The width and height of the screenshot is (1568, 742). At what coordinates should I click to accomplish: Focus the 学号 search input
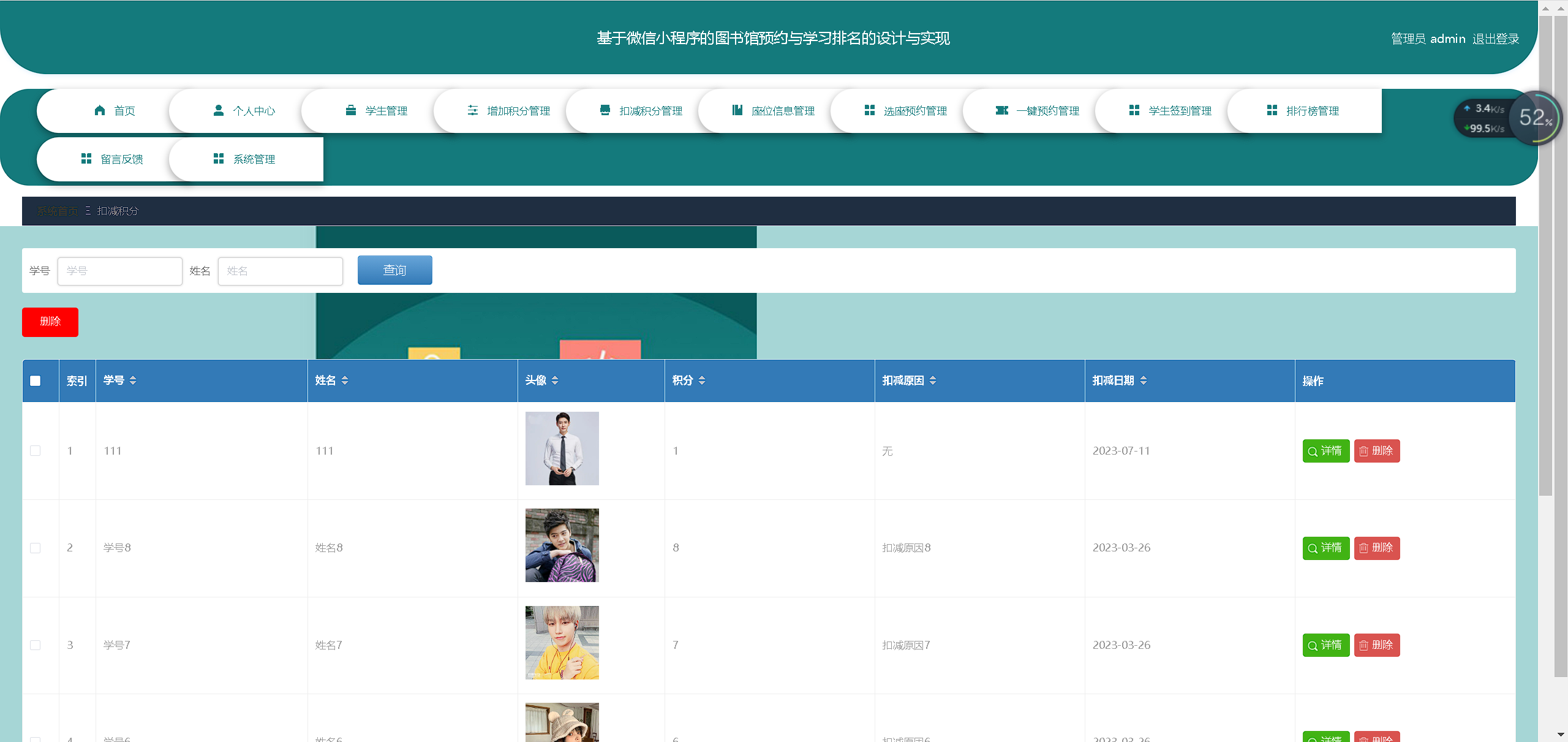(x=120, y=271)
